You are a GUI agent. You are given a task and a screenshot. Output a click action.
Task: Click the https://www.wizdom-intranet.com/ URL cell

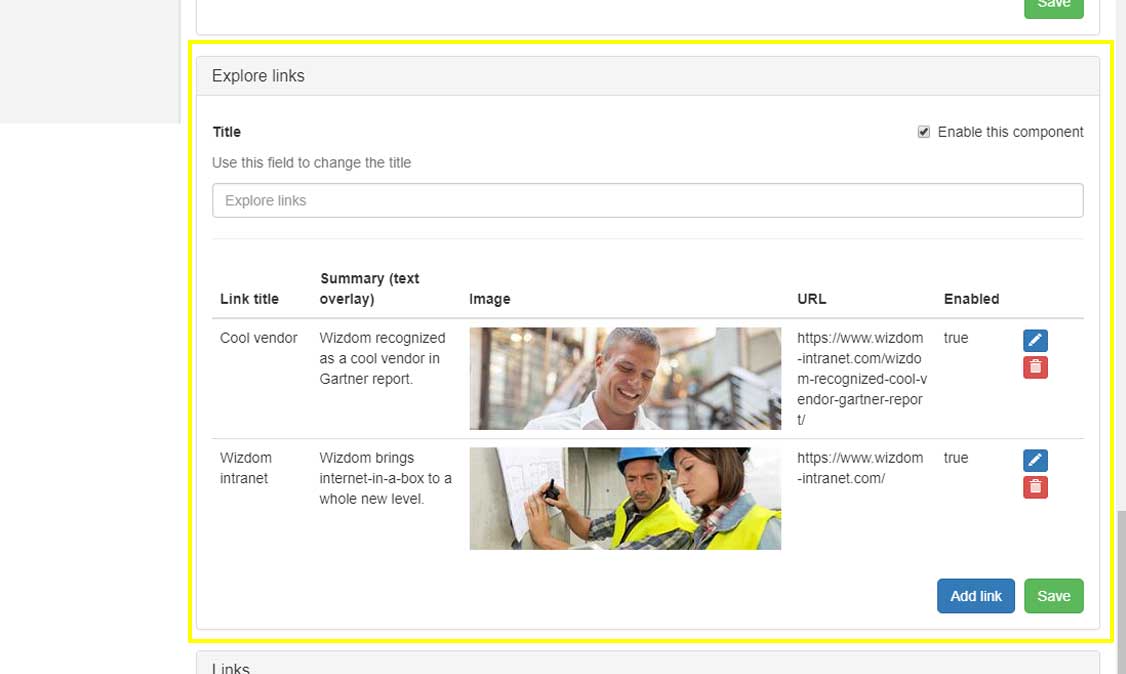860,468
